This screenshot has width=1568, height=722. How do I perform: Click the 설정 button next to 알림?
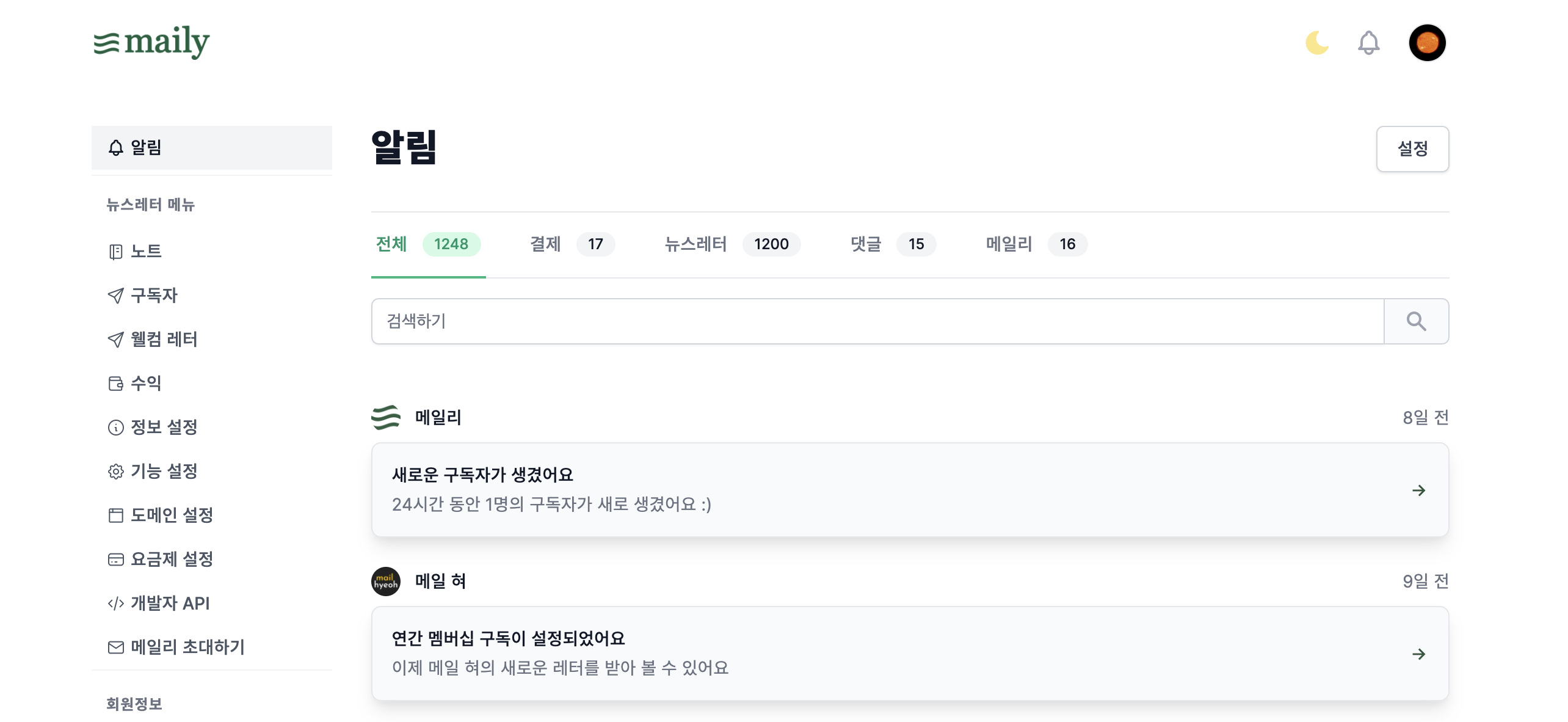point(1412,148)
